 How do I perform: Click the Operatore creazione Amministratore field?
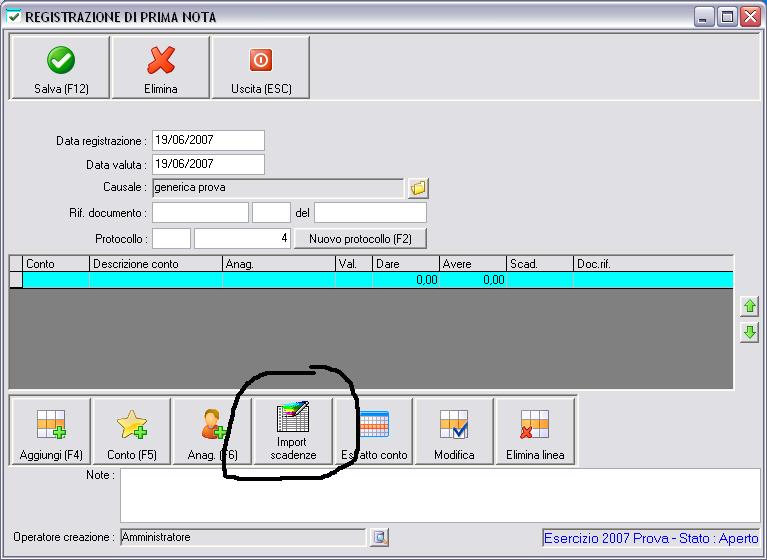pyautogui.click(x=243, y=538)
